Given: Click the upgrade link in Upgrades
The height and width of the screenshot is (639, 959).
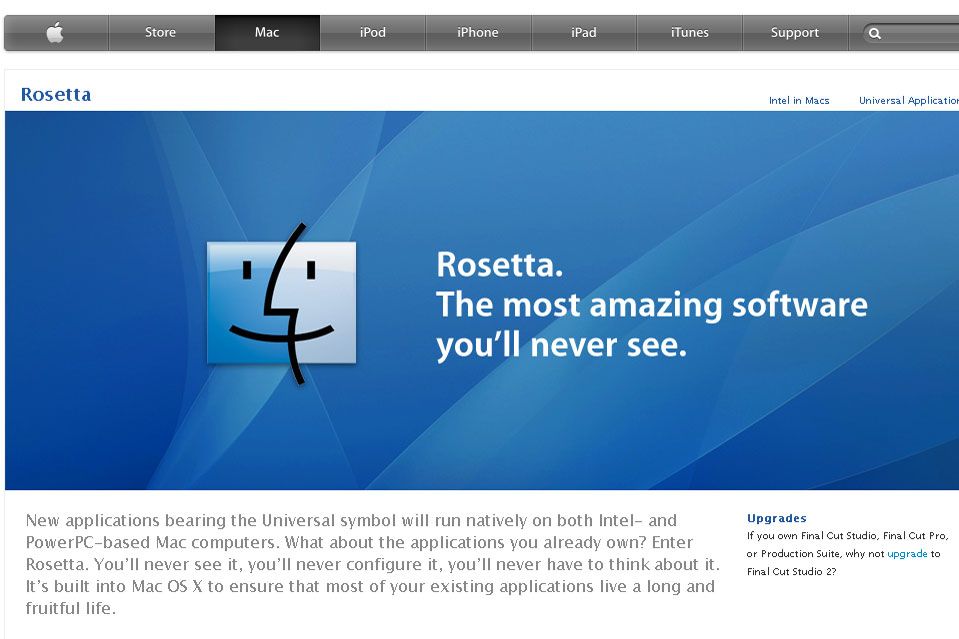Looking at the screenshot, I should coord(907,553).
